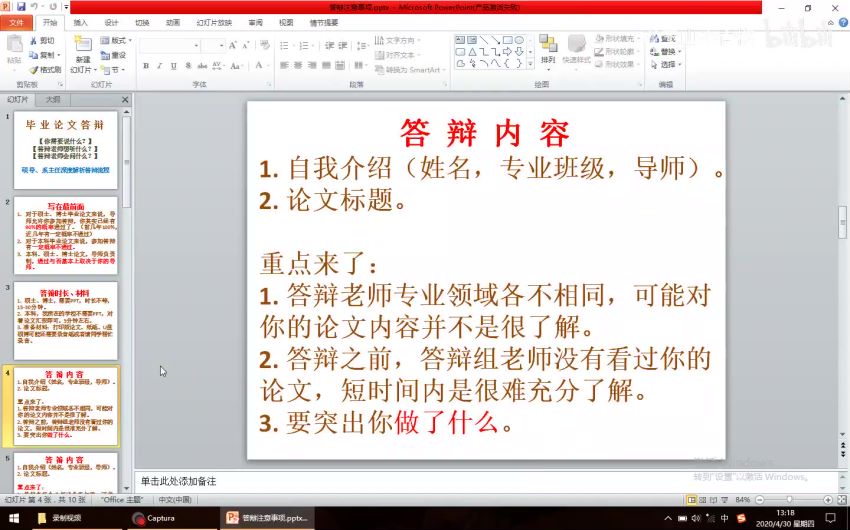Screen dimensions: 850x530
Task: Switch to the Outline (大纲) pane tab
Action: pyautogui.click(x=52, y=100)
